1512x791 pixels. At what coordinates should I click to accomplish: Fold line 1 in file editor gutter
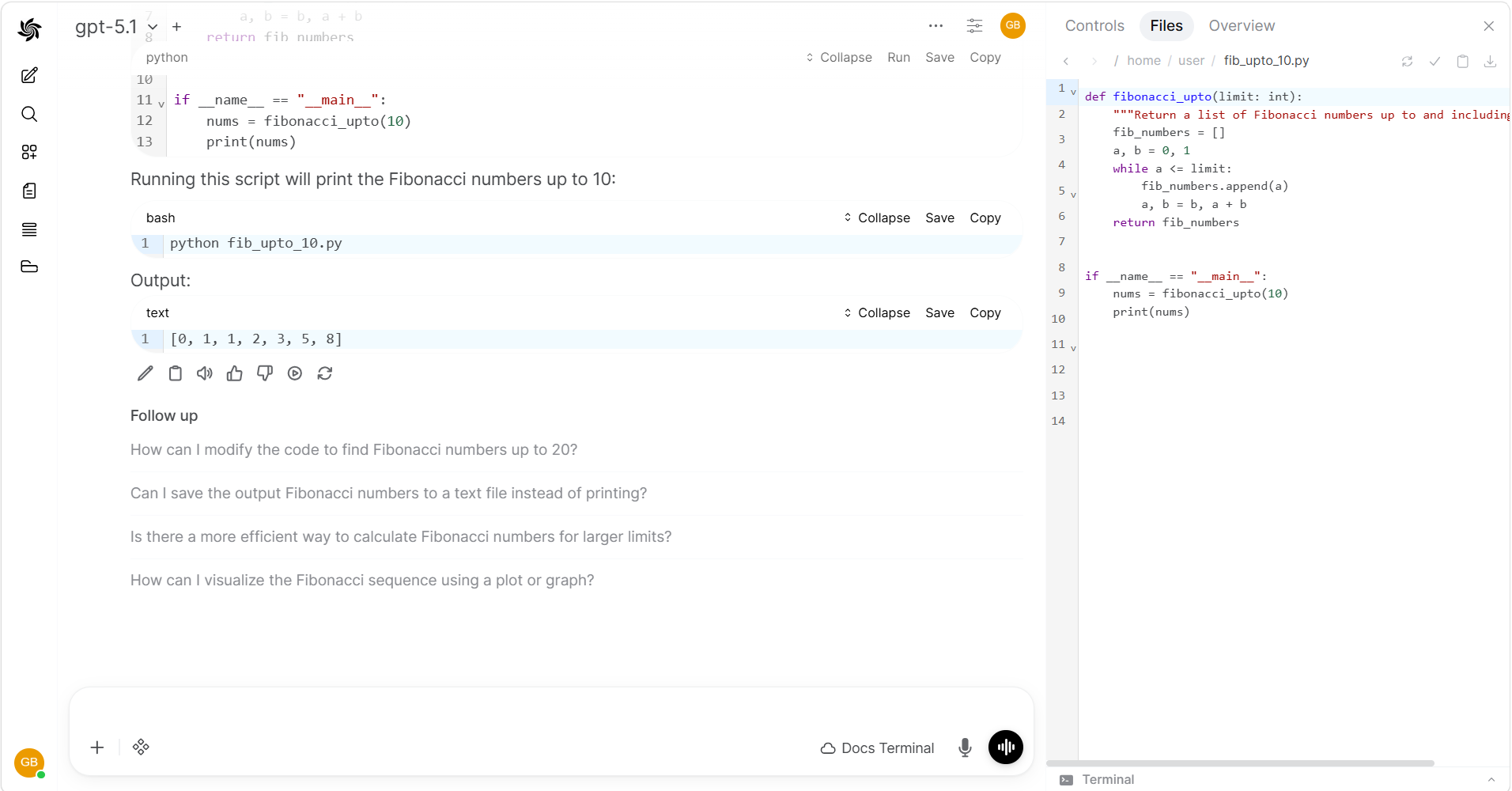[1073, 93]
